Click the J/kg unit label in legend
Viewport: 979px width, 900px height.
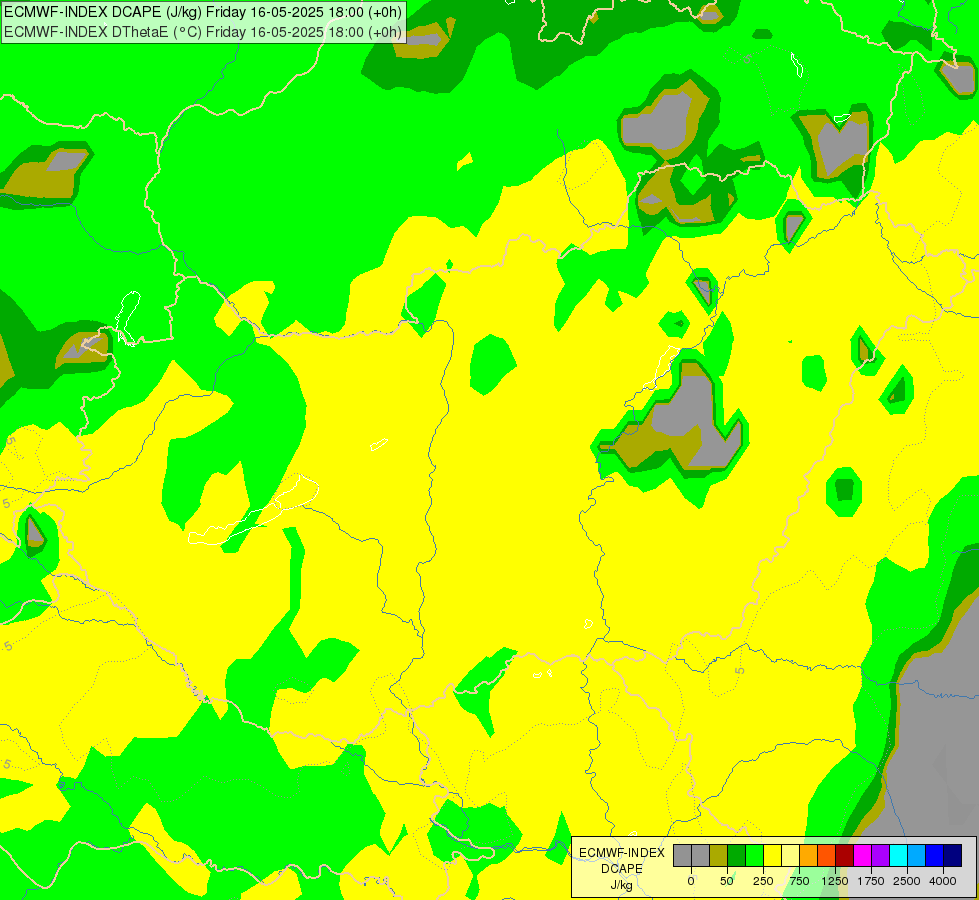(x=621, y=885)
